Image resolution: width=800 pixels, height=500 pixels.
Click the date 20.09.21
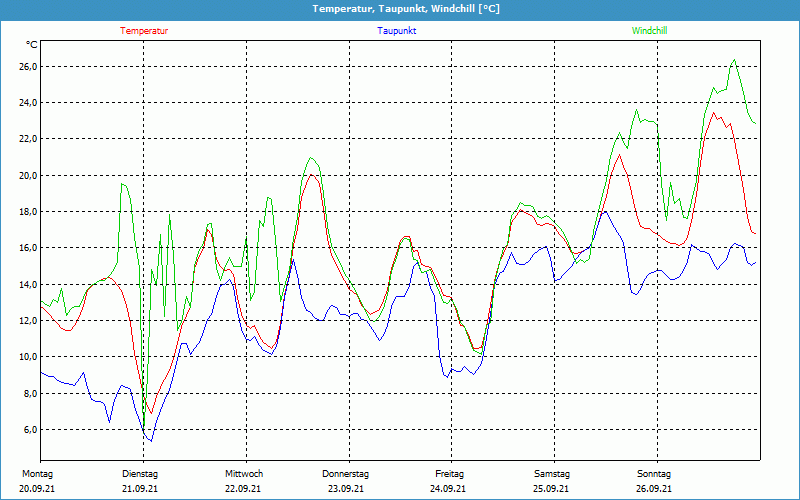[x=37, y=489]
